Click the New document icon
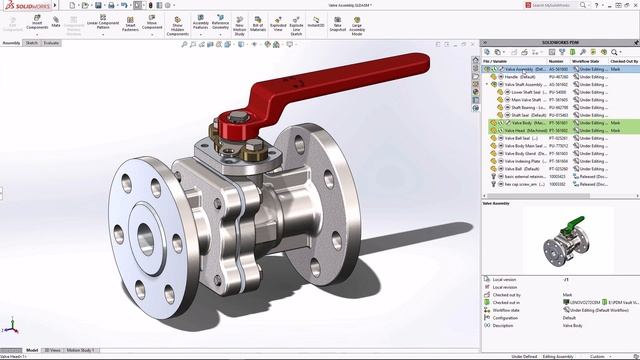The image size is (640, 360). 72,5
